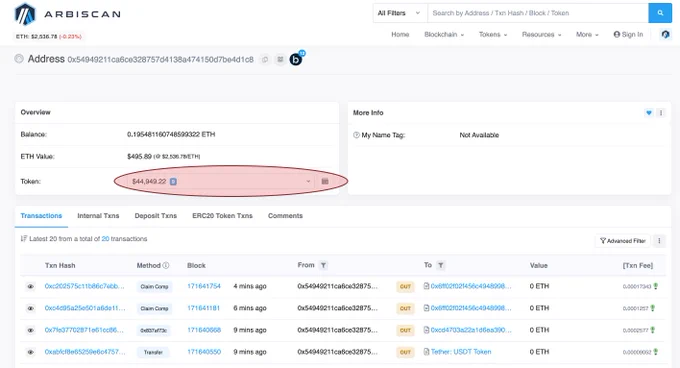This screenshot has width=680, height=368.
Task: Click the blue search magnifier button
Action: pyautogui.click(x=660, y=13)
